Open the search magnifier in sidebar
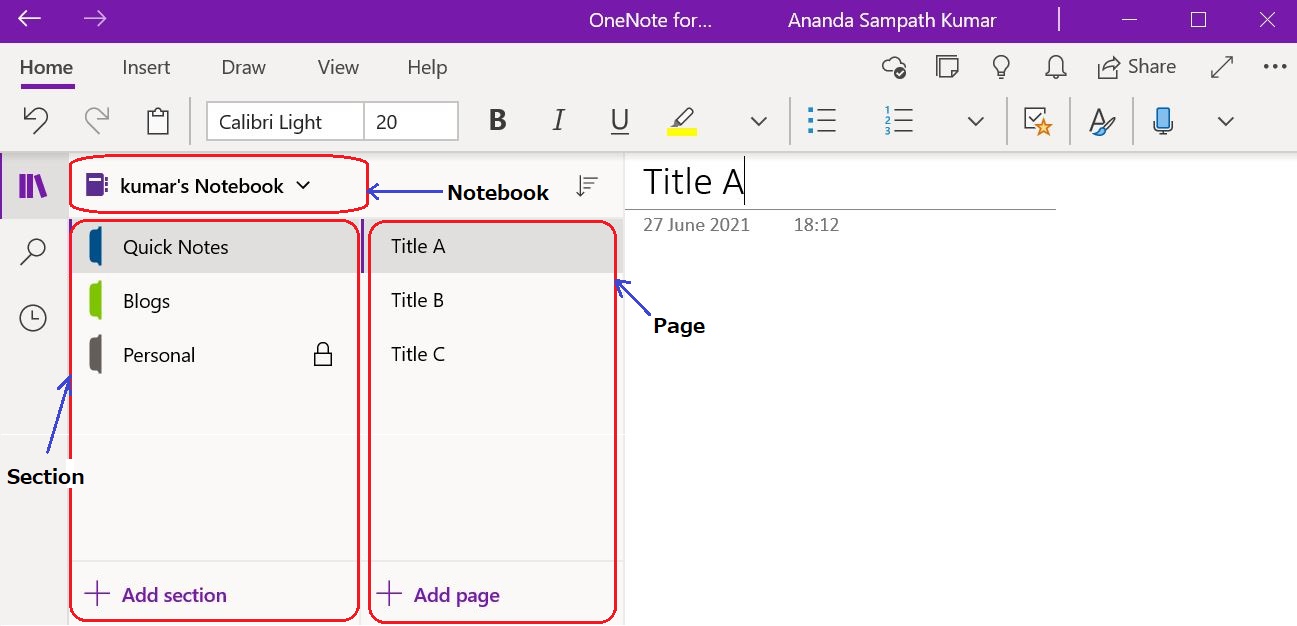The height and width of the screenshot is (626, 1297). [33, 252]
